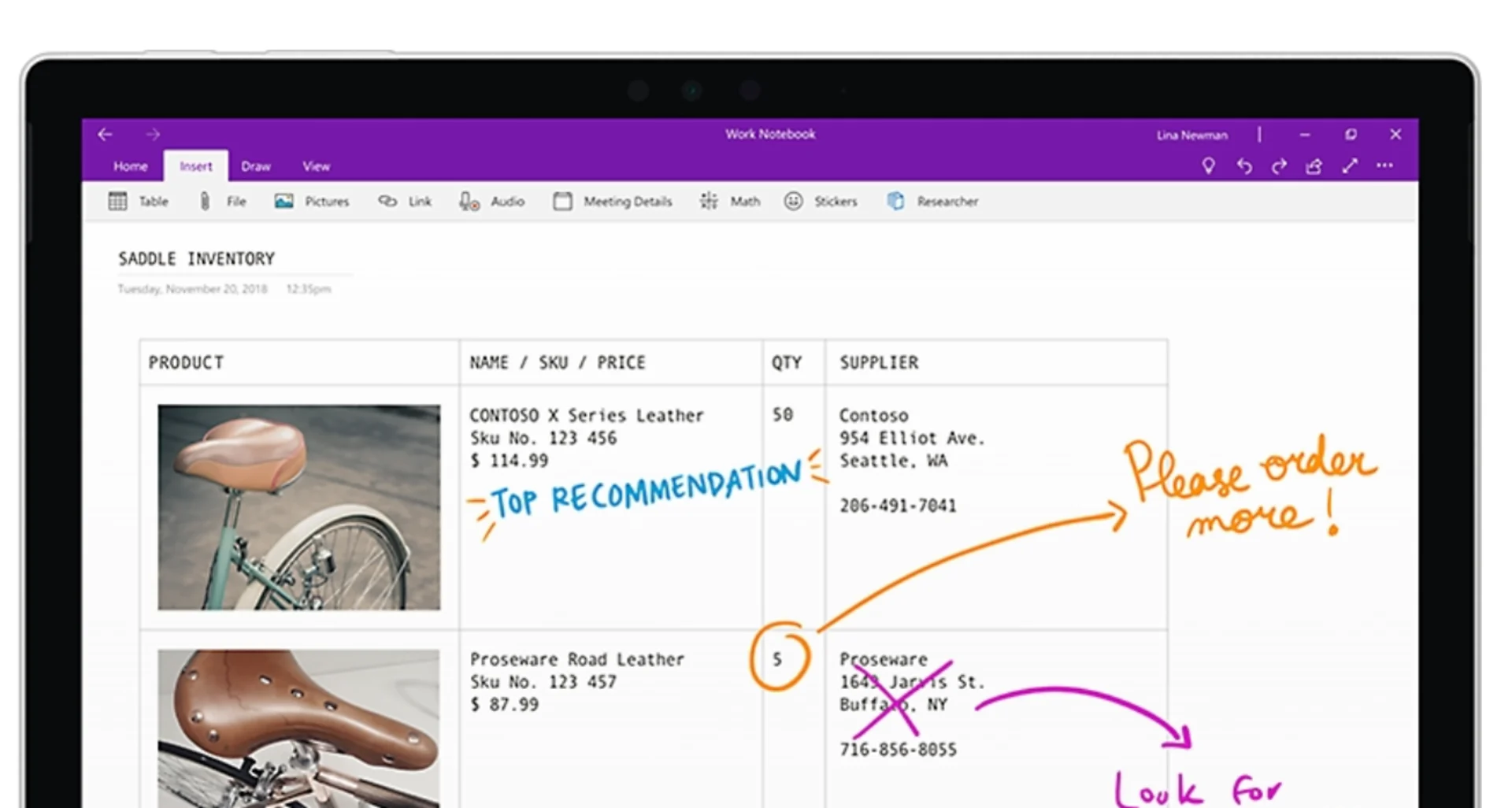Insert Meeting Details
Screen dimensions: 1512x808
tap(612, 202)
